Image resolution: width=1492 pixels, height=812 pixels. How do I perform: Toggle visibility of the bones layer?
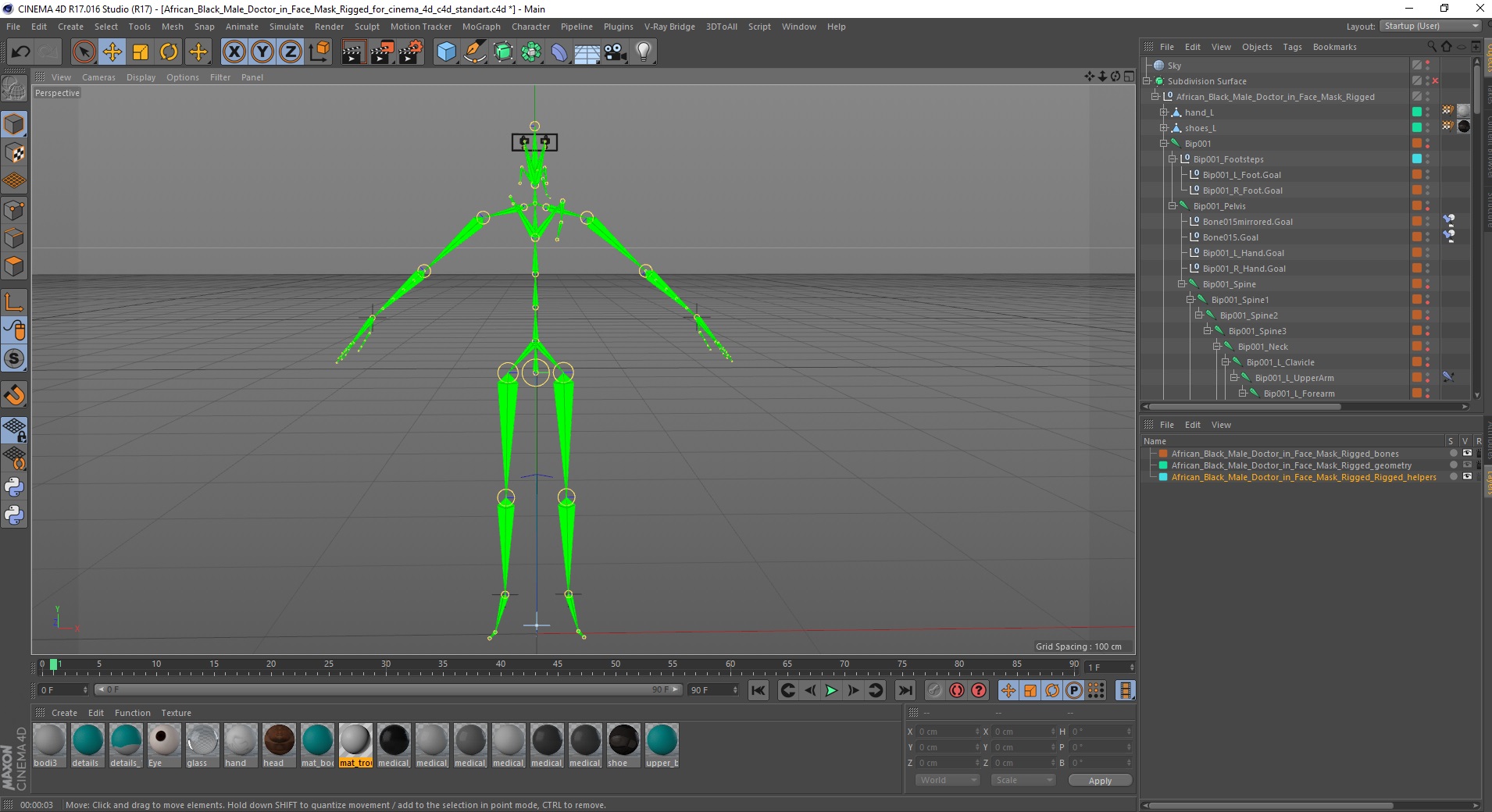pos(1467,454)
